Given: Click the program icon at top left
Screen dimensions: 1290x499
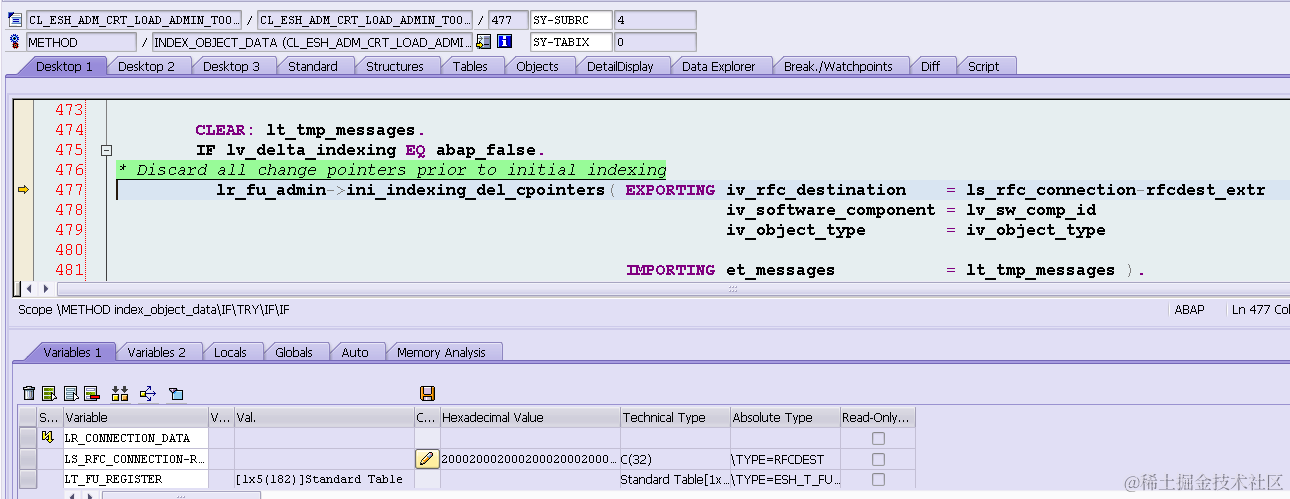Looking at the screenshot, I should pyautogui.click(x=15, y=20).
